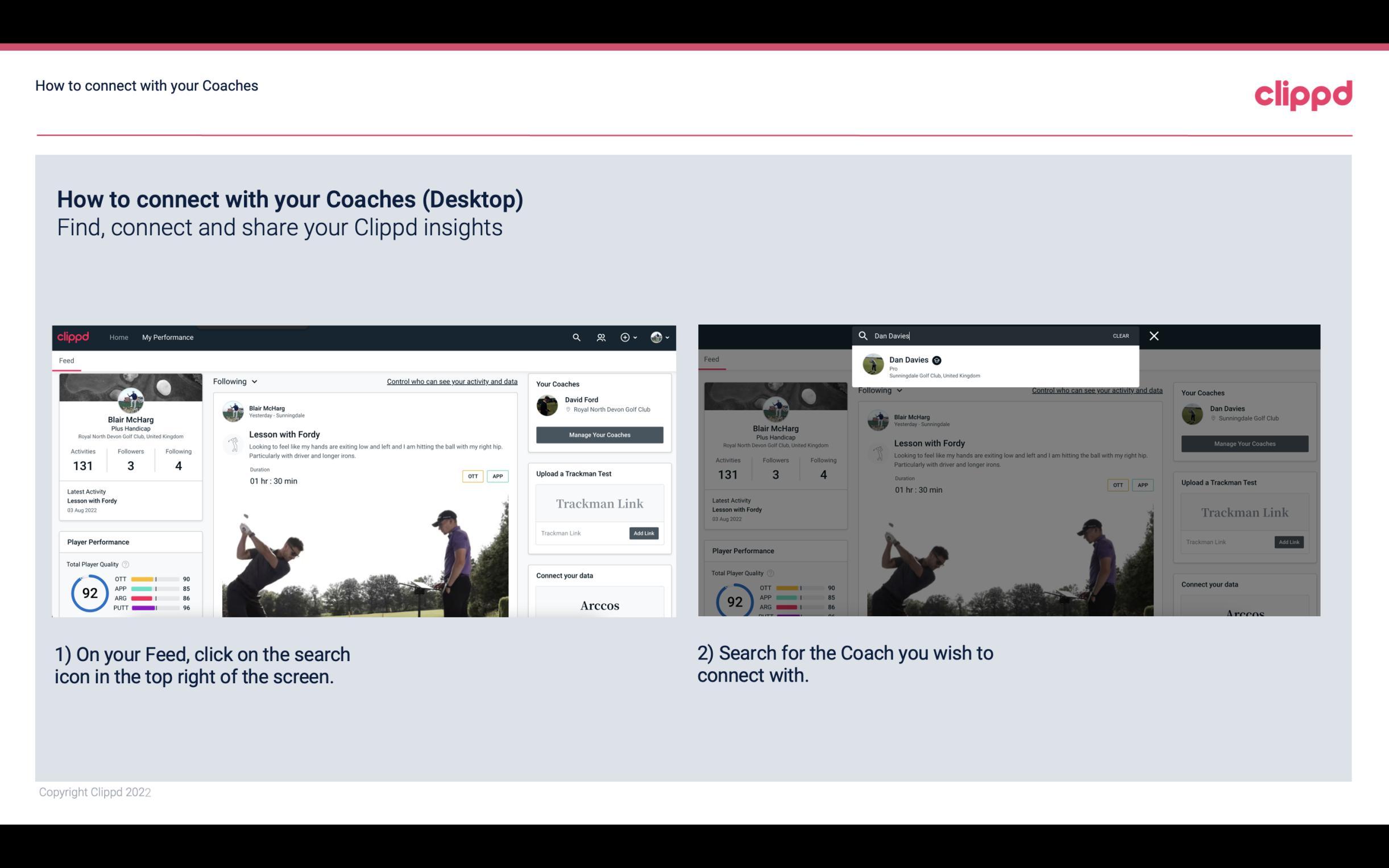Open the Home menu item in navbar
This screenshot has height=868, width=1389.
pos(118,337)
